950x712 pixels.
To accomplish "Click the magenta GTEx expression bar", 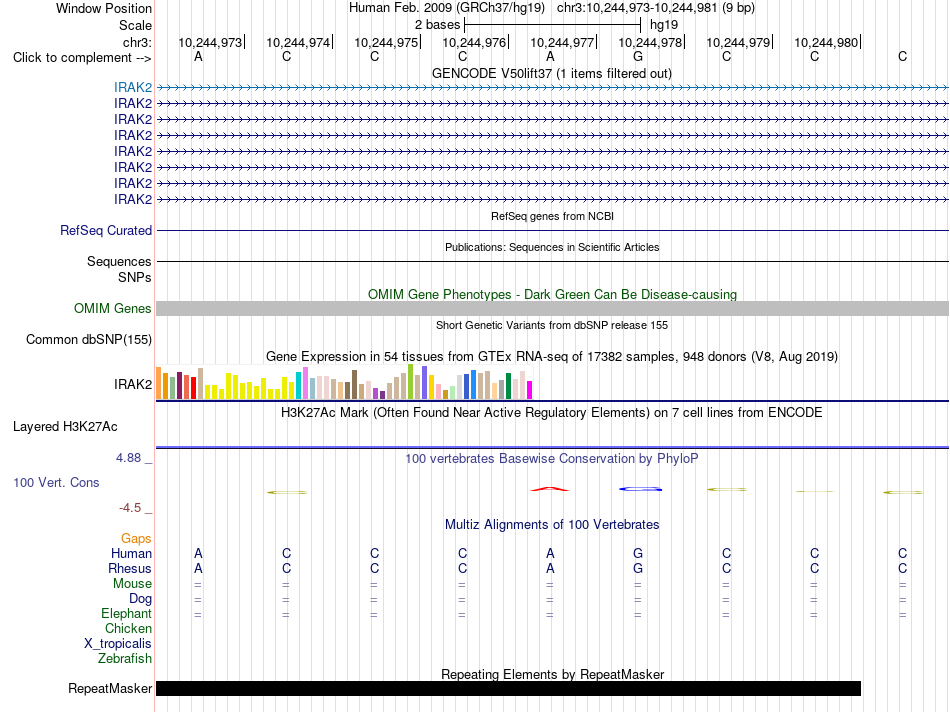I will click(530, 390).
